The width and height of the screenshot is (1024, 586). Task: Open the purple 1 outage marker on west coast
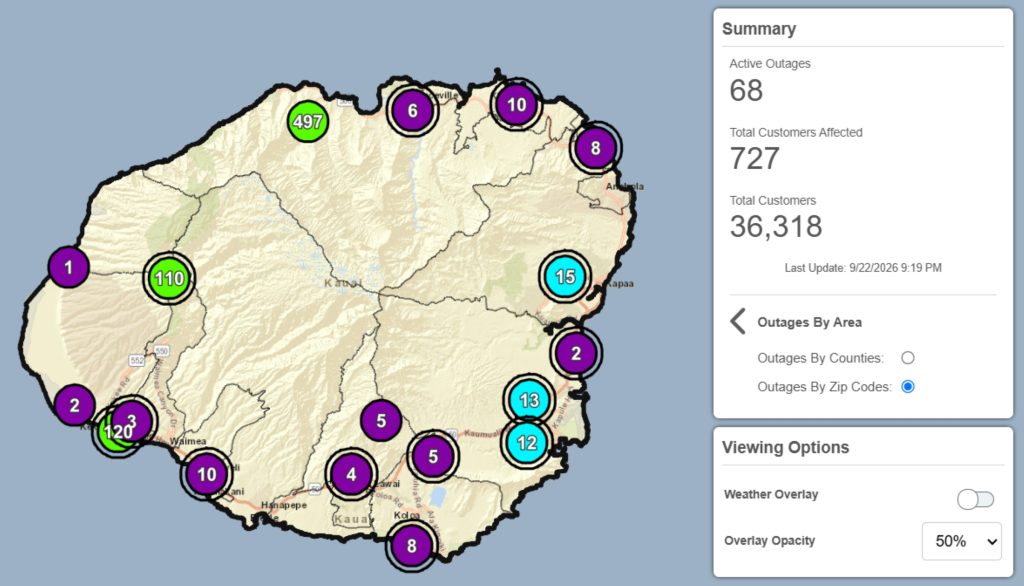coord(69,267)
